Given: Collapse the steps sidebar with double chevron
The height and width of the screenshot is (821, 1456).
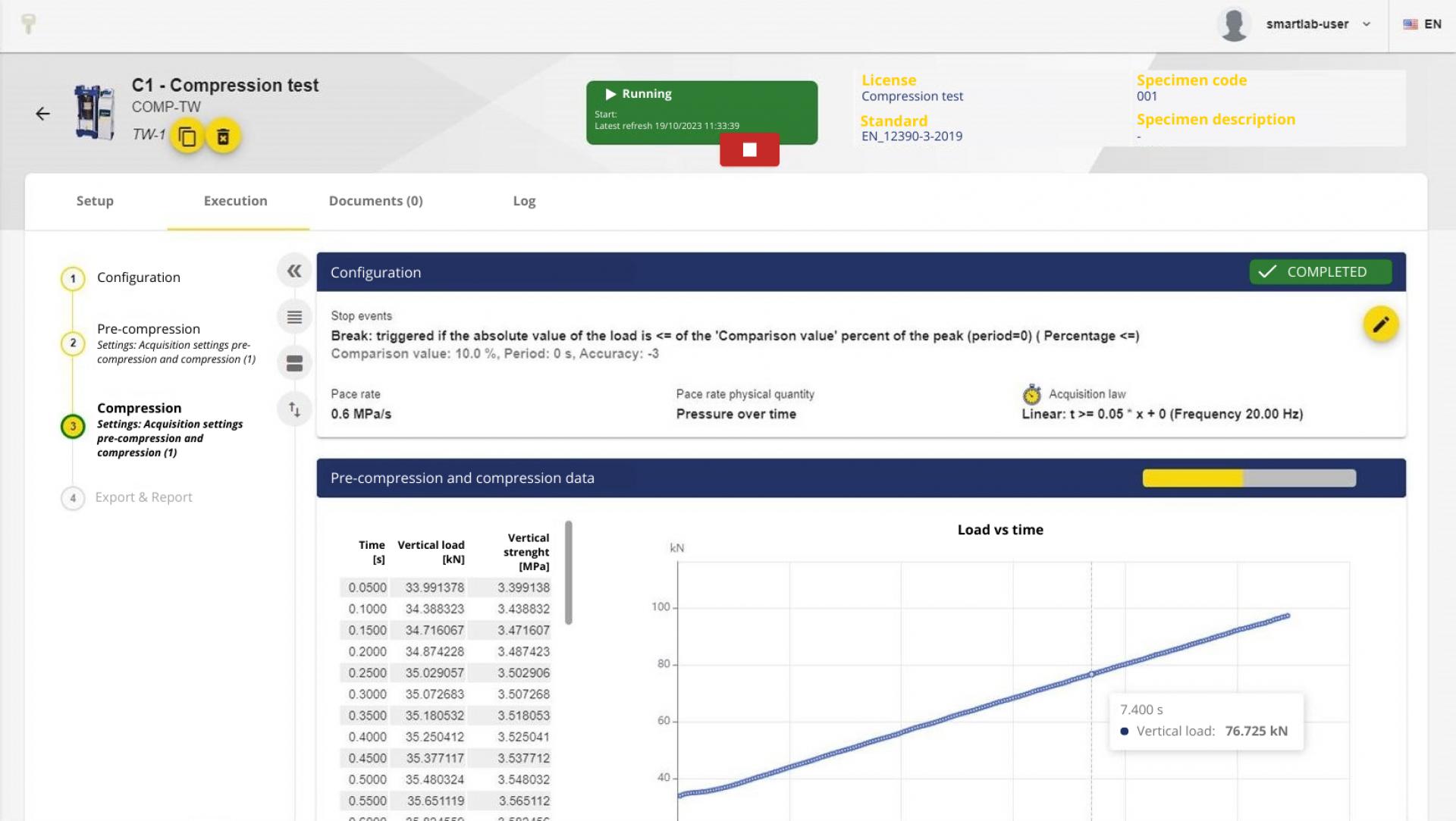Looking at the screenshot, I should pos(294,271).
